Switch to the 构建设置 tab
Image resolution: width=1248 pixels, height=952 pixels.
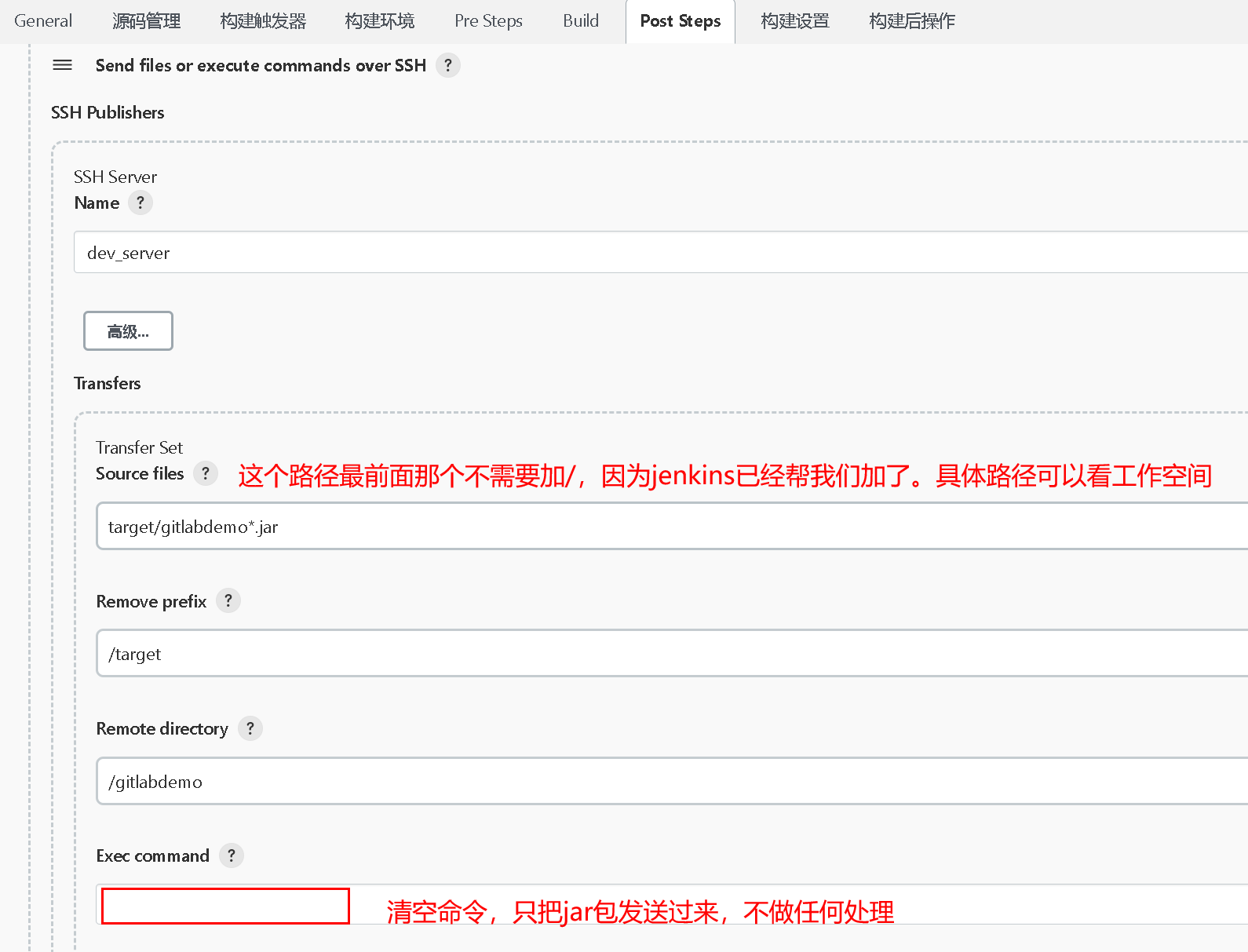point(795,21)
